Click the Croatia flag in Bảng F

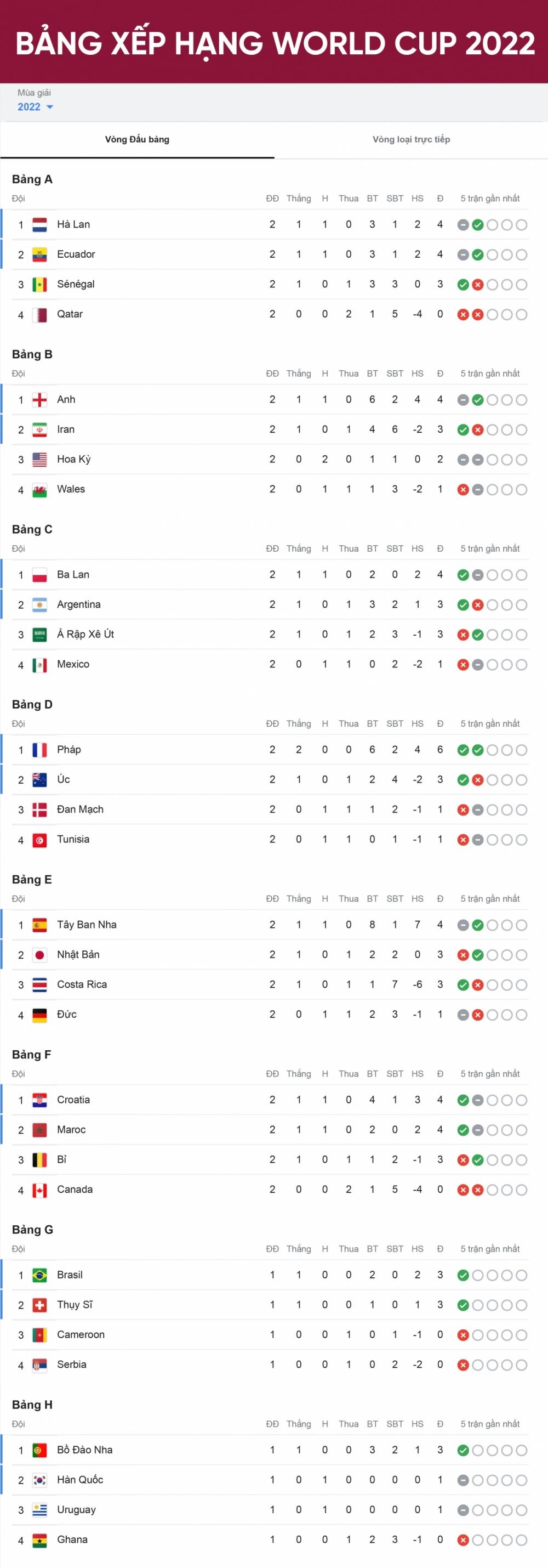(x=38, y=1100)
